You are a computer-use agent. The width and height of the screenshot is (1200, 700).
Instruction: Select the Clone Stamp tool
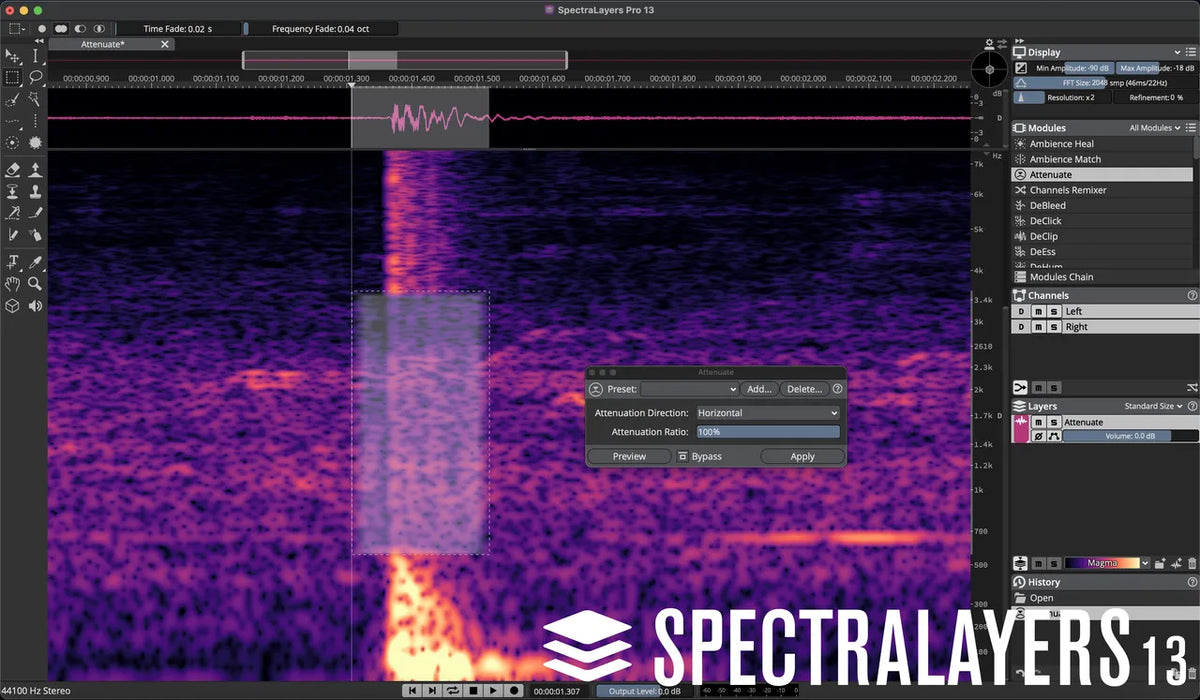(36, 191)
